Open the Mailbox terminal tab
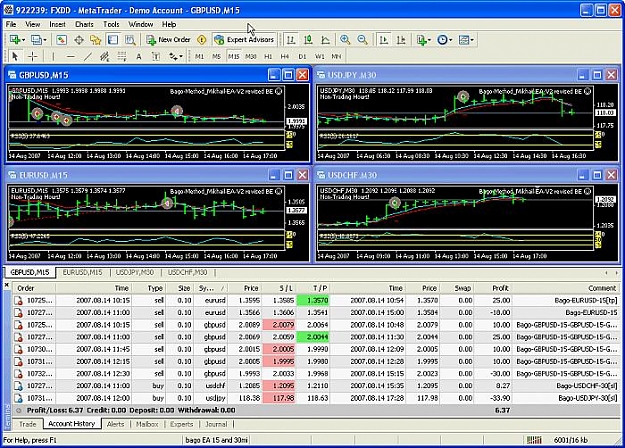625x448 pixels. (x=147, y=424)
